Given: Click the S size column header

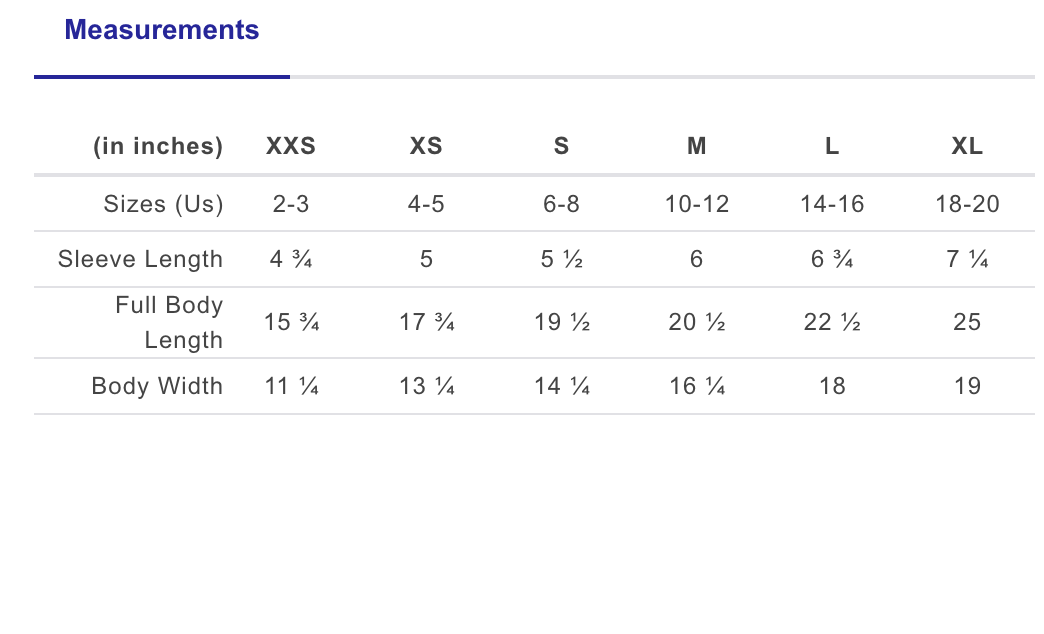Looking at the screenshot, I should 561,147.
